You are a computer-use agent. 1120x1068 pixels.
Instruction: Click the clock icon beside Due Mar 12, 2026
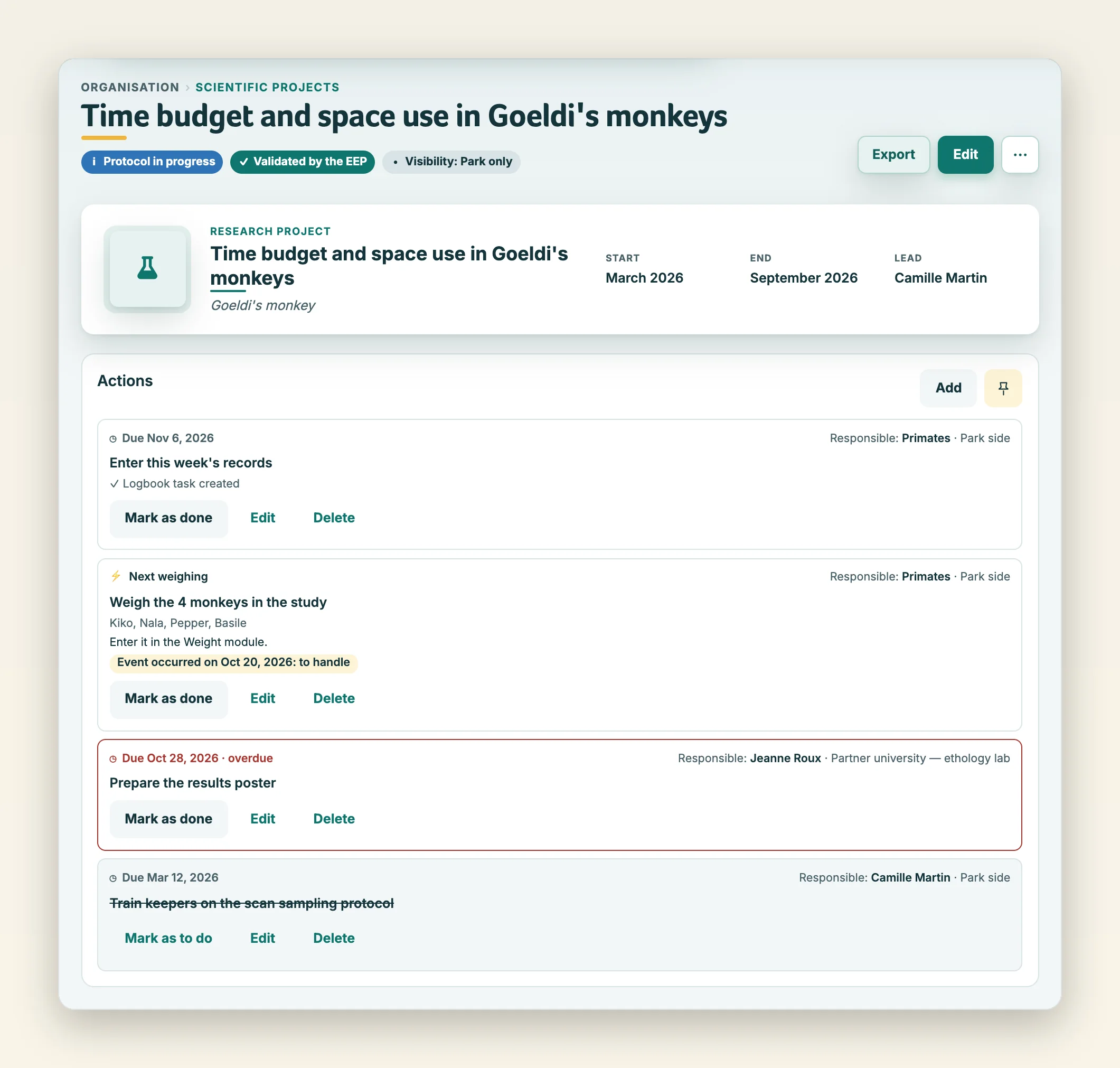point(113,878)
